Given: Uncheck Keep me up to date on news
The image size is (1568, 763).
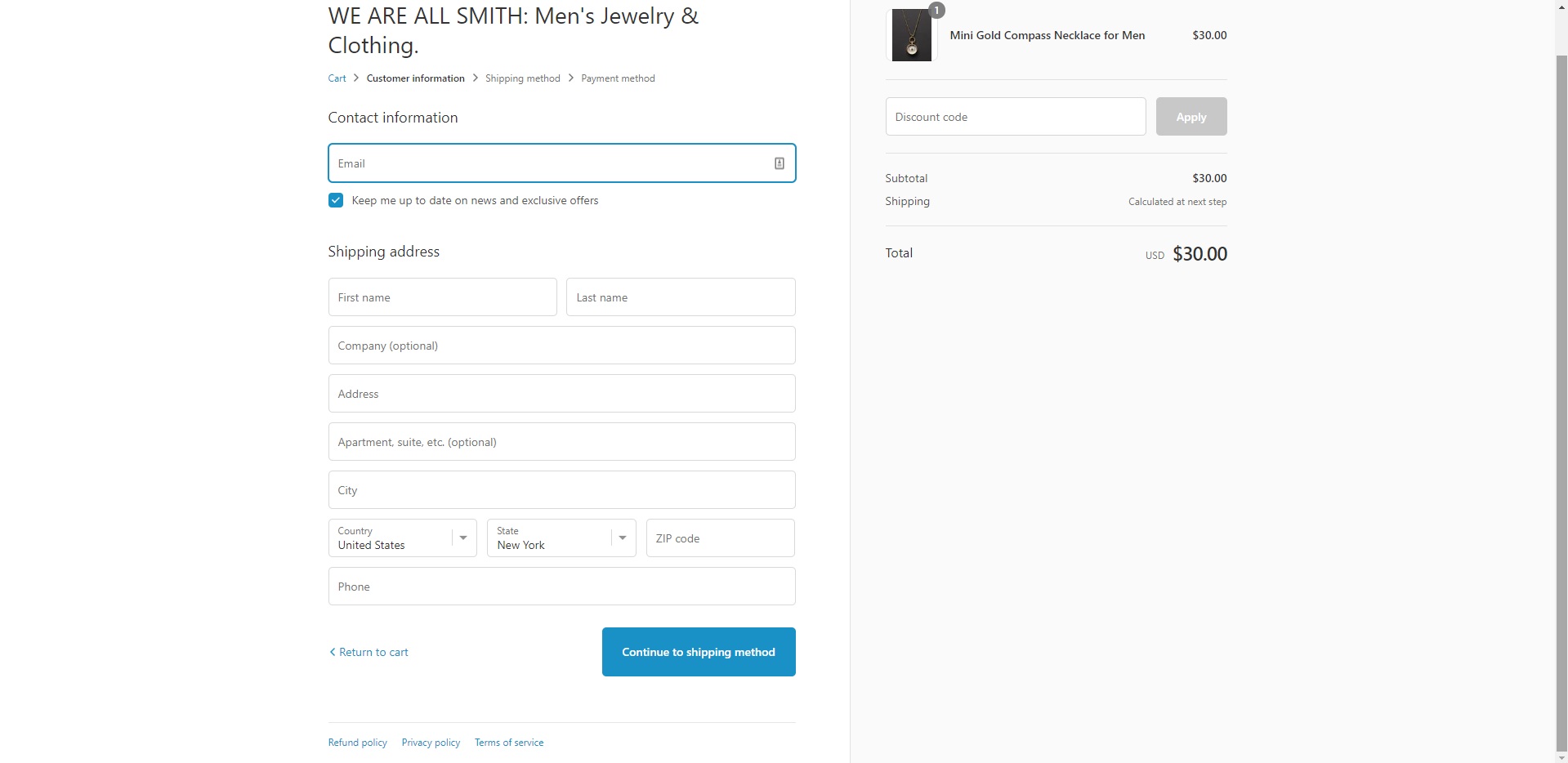Looking at the screenshot, I should click(336, 200).
